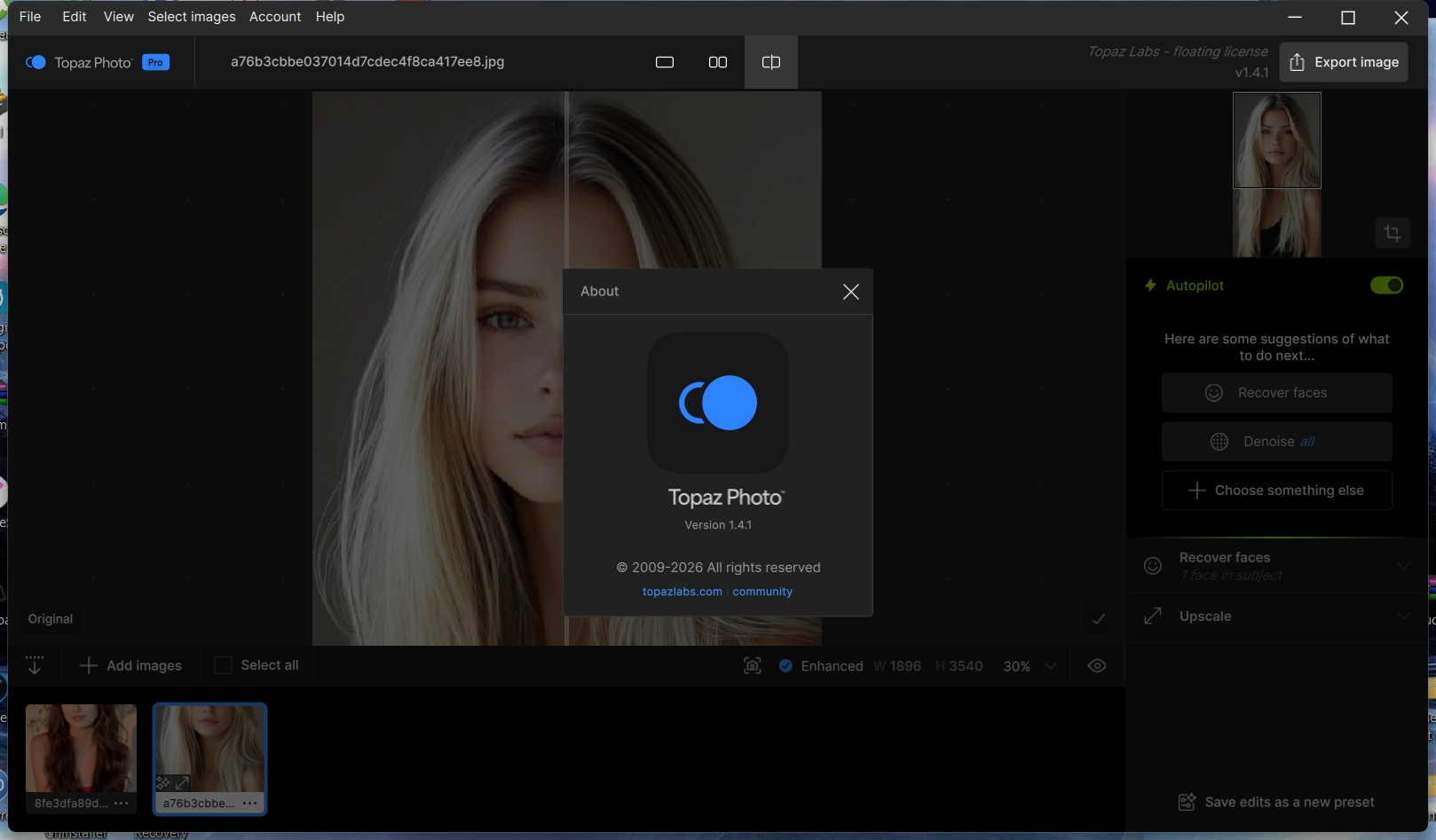1436x840 pixels.
Task: Collapse the image tray with down arrow icon
Action: pos(35,665)
